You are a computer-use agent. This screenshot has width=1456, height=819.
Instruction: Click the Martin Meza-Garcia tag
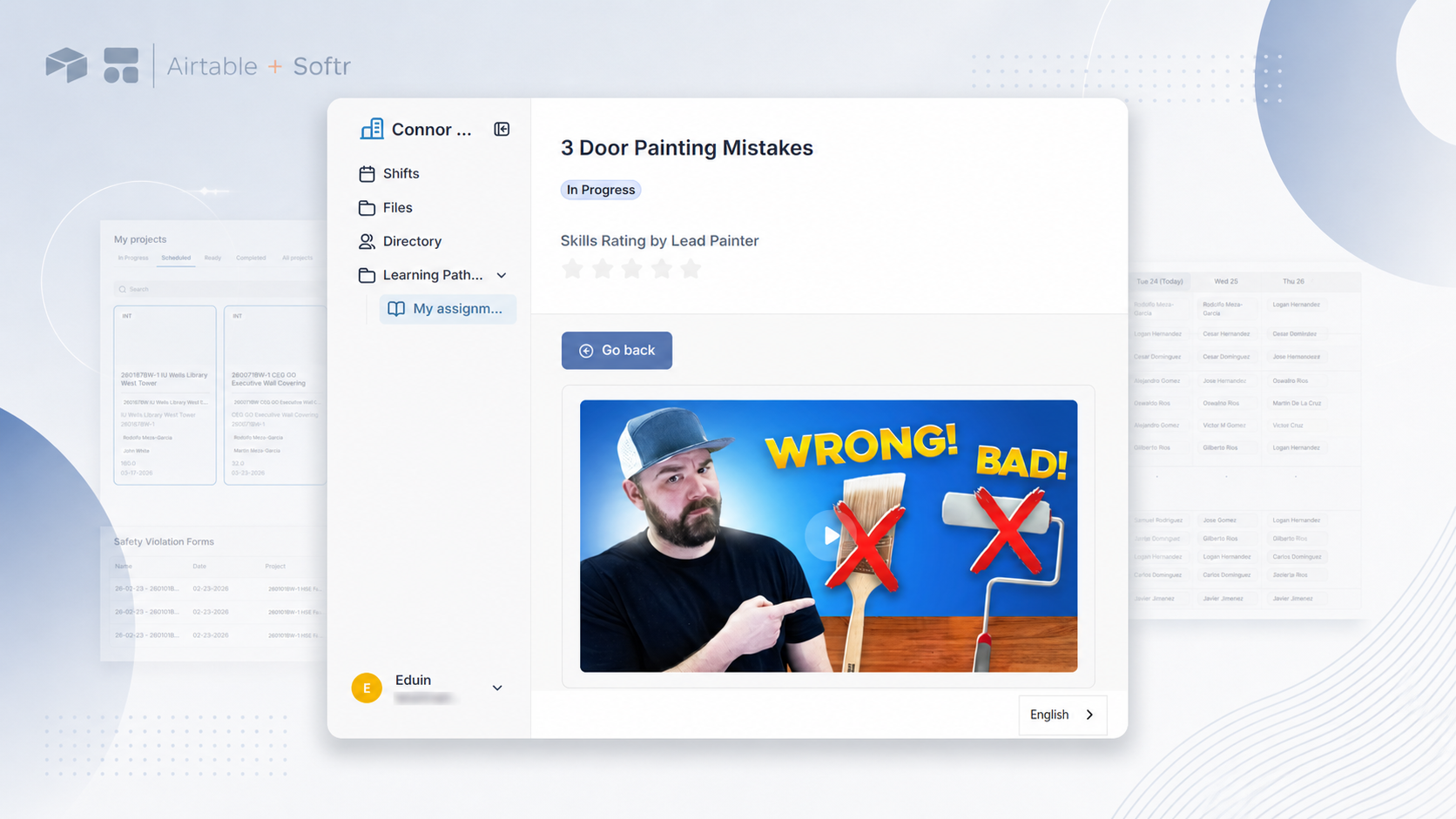click(x=257, y=451)
